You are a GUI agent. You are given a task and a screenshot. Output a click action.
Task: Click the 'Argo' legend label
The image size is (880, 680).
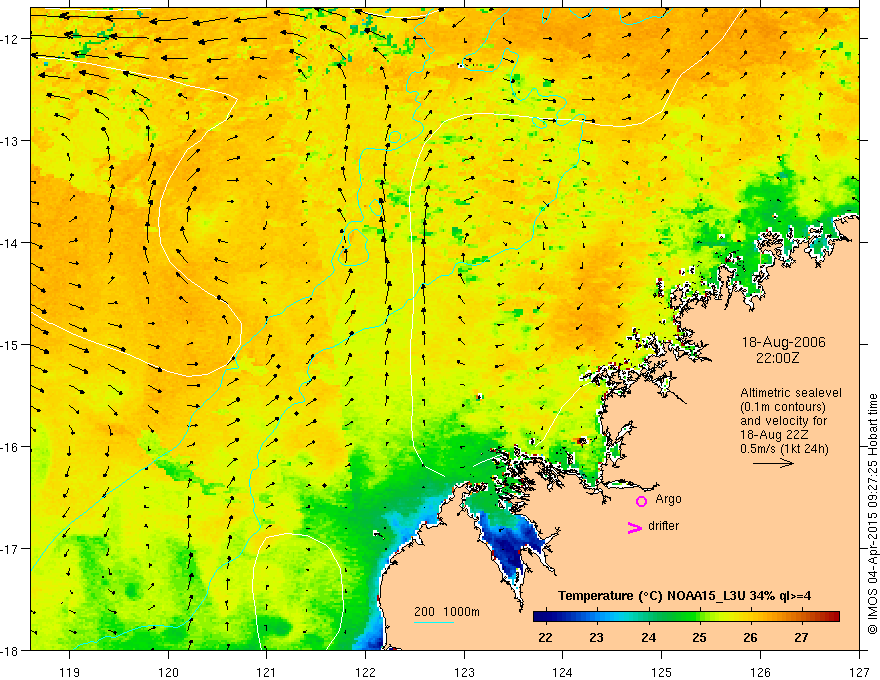tap(668, 499)
